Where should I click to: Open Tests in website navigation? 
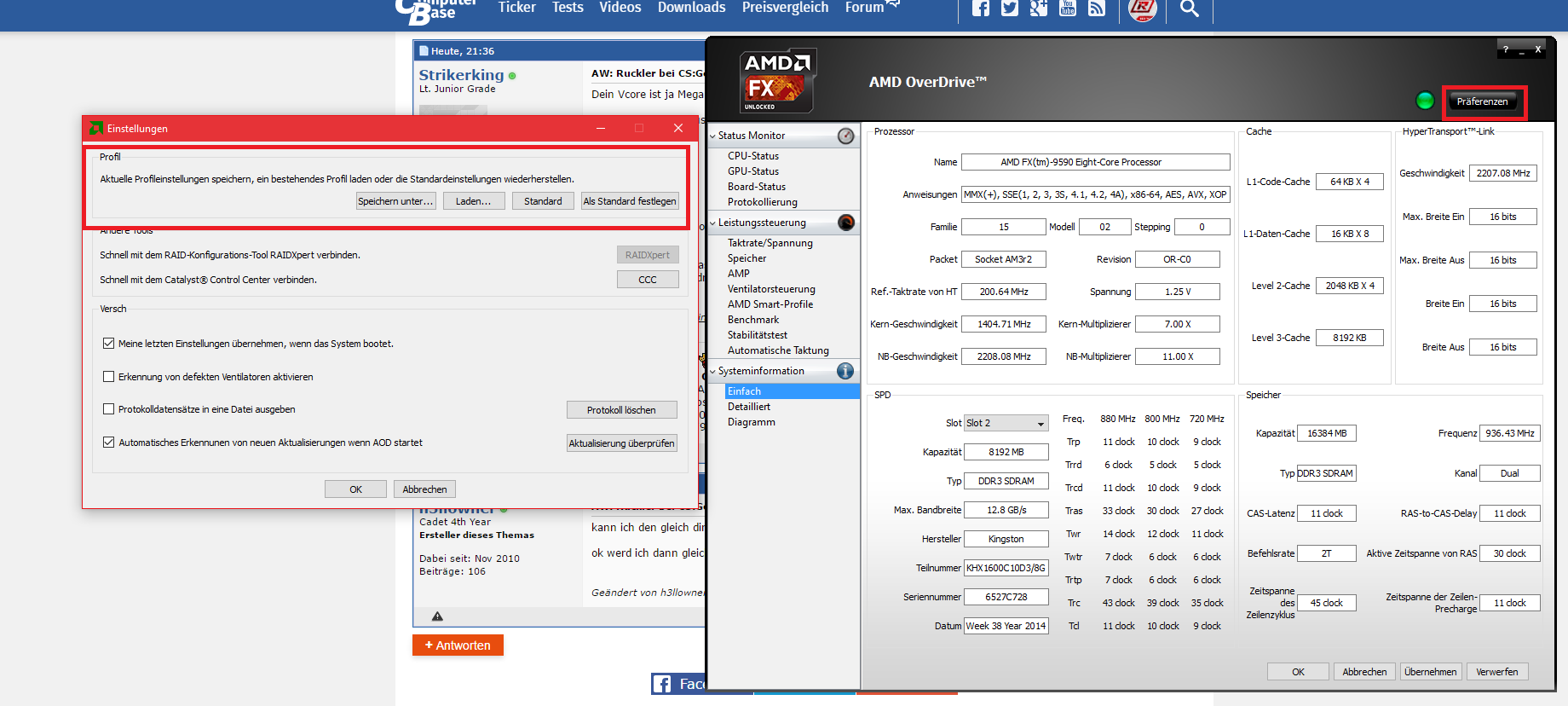coord(568,8)
